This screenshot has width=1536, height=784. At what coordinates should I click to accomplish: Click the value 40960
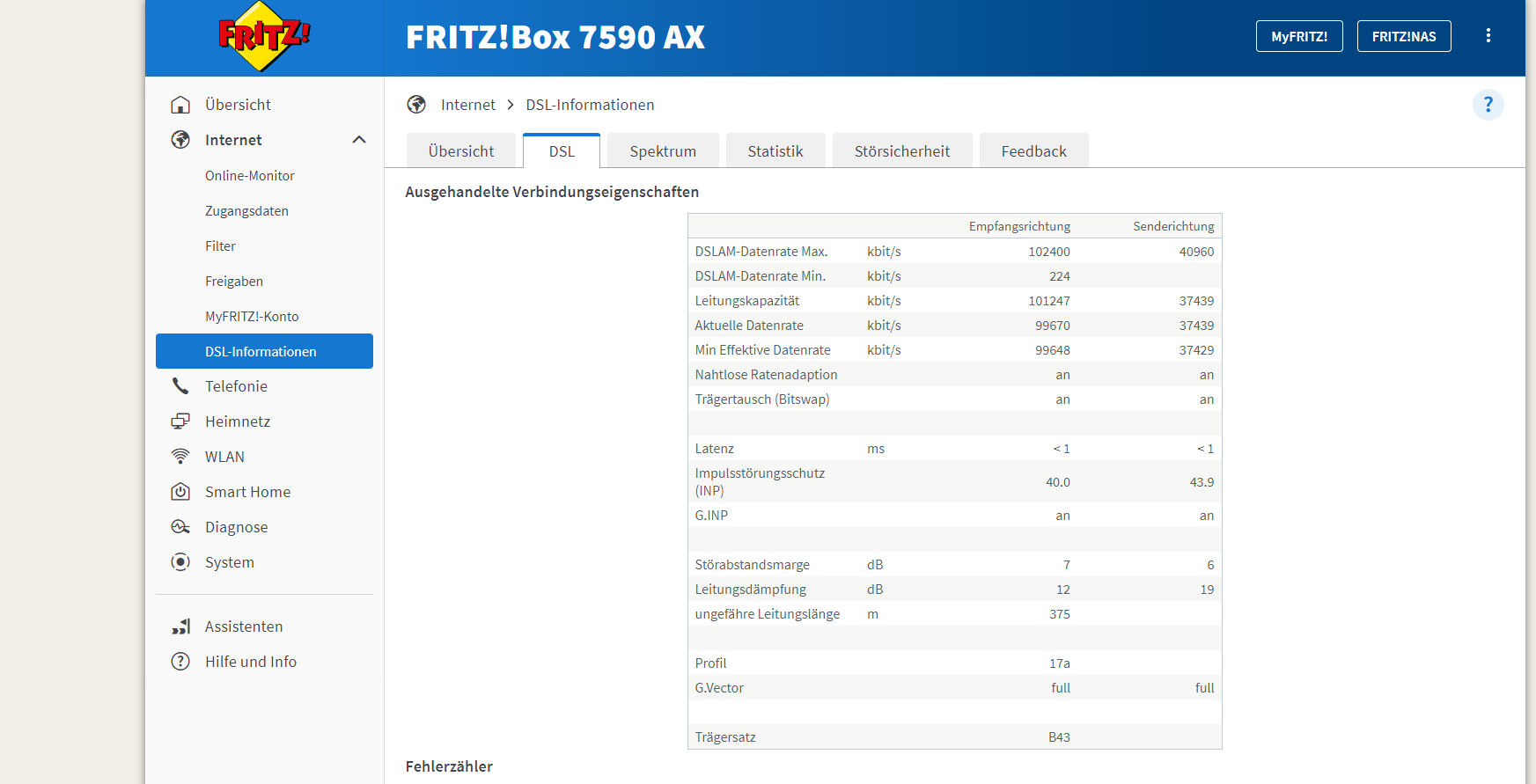(1196, 252)
